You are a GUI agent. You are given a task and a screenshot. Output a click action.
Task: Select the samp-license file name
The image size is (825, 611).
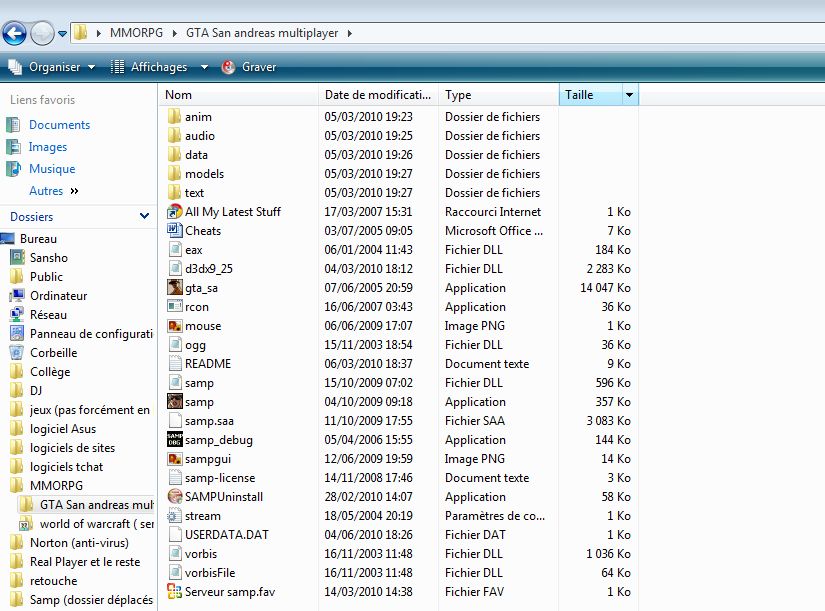pos(220,478)
